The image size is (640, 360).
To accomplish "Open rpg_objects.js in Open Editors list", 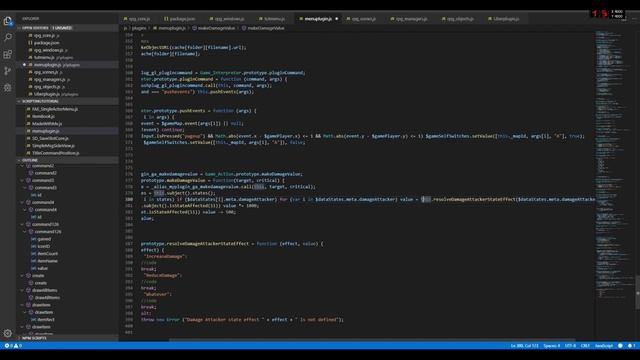I will click(67, 87).
